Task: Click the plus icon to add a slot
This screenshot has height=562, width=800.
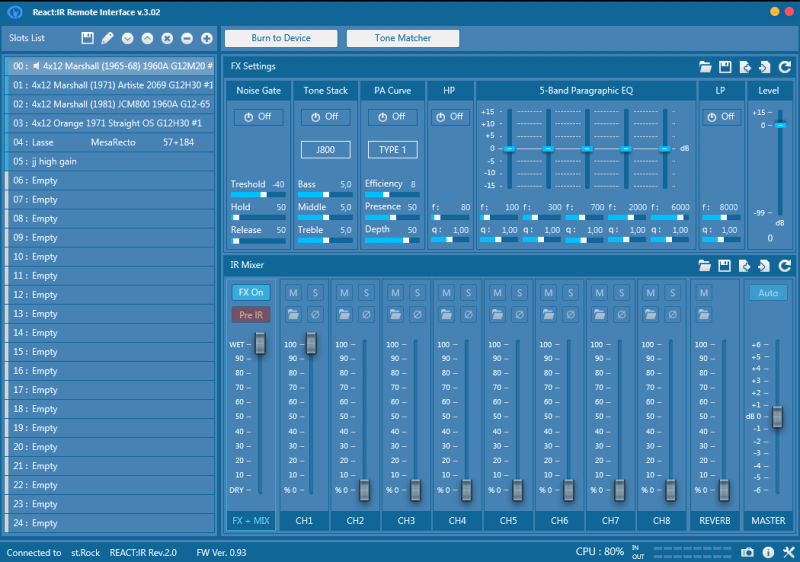Action: click(x=207, y=38)
